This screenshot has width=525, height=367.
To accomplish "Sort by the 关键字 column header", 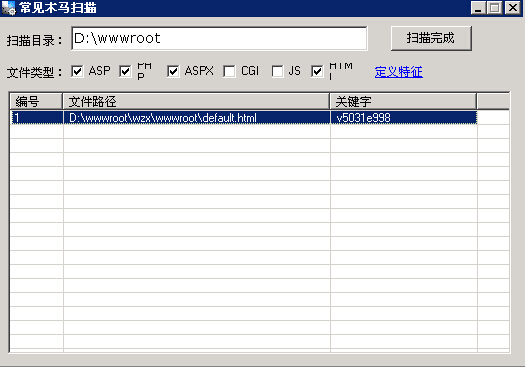I will 403,101.
